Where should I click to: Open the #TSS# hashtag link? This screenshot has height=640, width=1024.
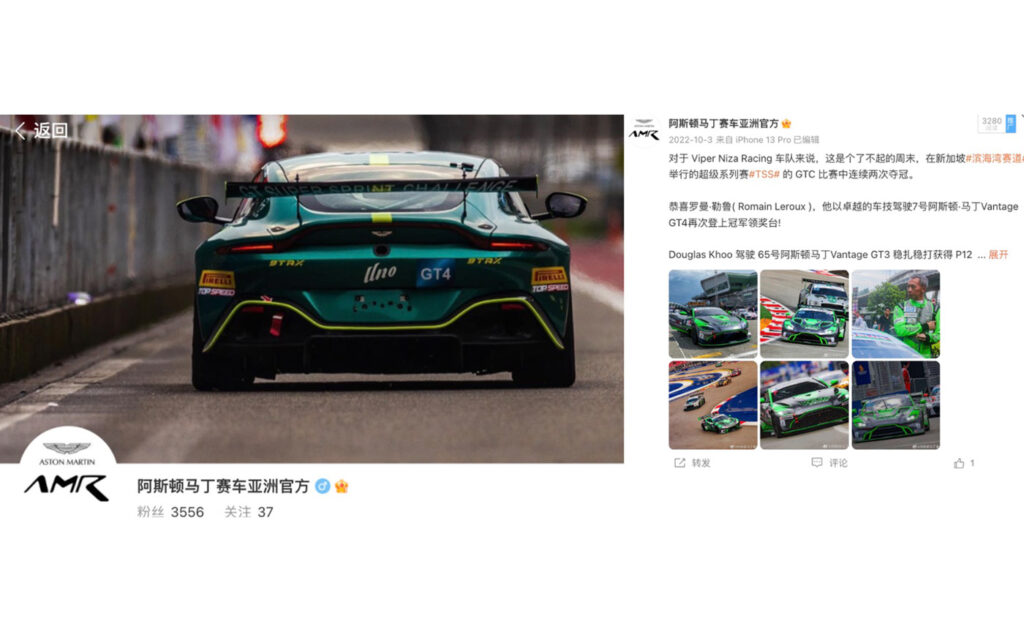pos(764,174)
